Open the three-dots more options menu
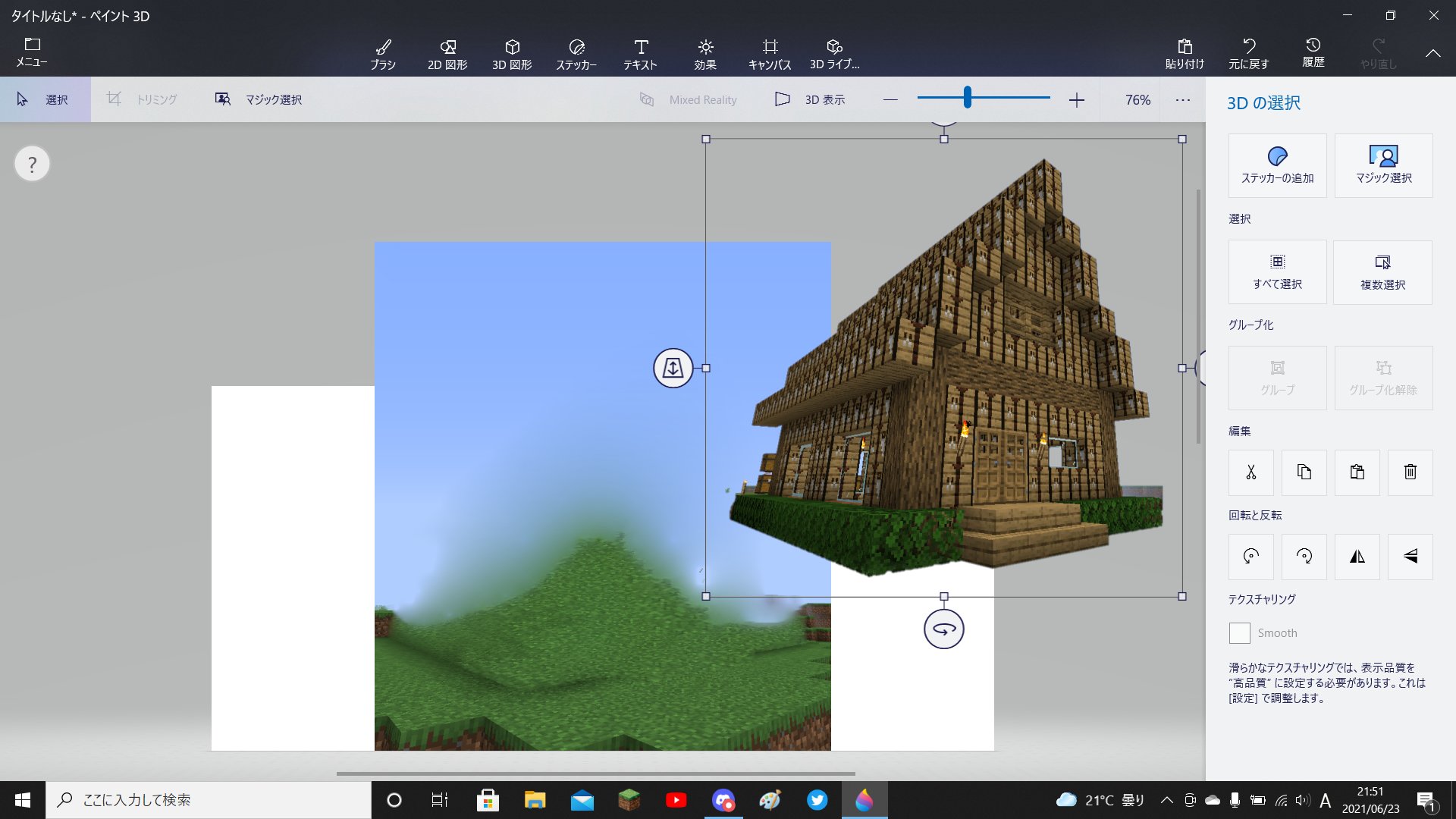 pyautogui.click(x=1183, y=99)
